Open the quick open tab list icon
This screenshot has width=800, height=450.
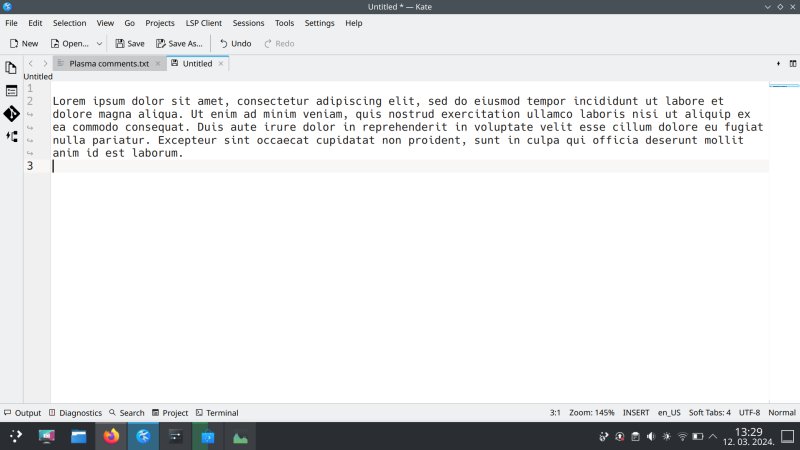coord(778,64)
